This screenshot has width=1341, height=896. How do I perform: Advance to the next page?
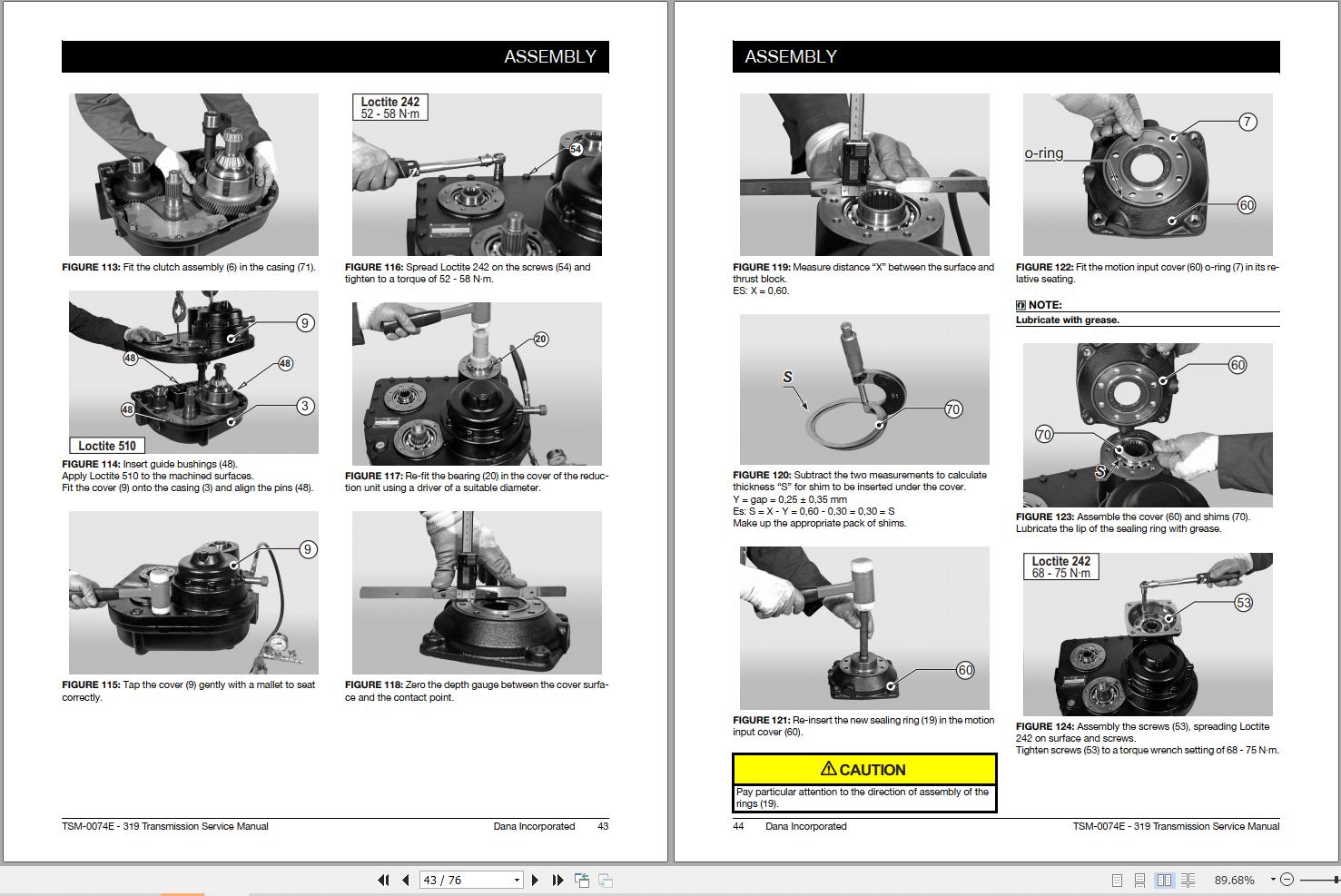[535, 880]
